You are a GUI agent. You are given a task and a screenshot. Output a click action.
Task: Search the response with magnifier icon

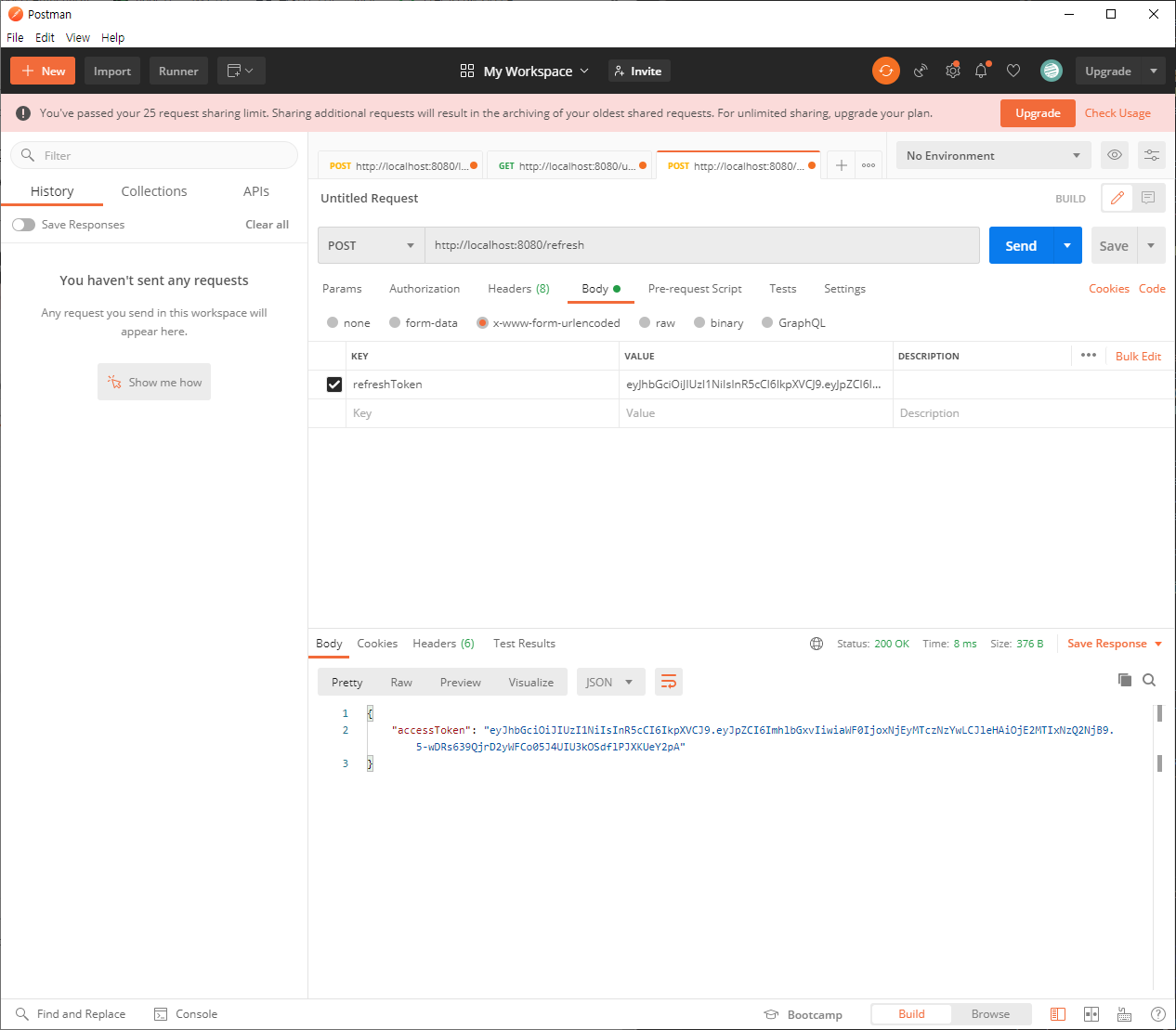(1149, 680)
